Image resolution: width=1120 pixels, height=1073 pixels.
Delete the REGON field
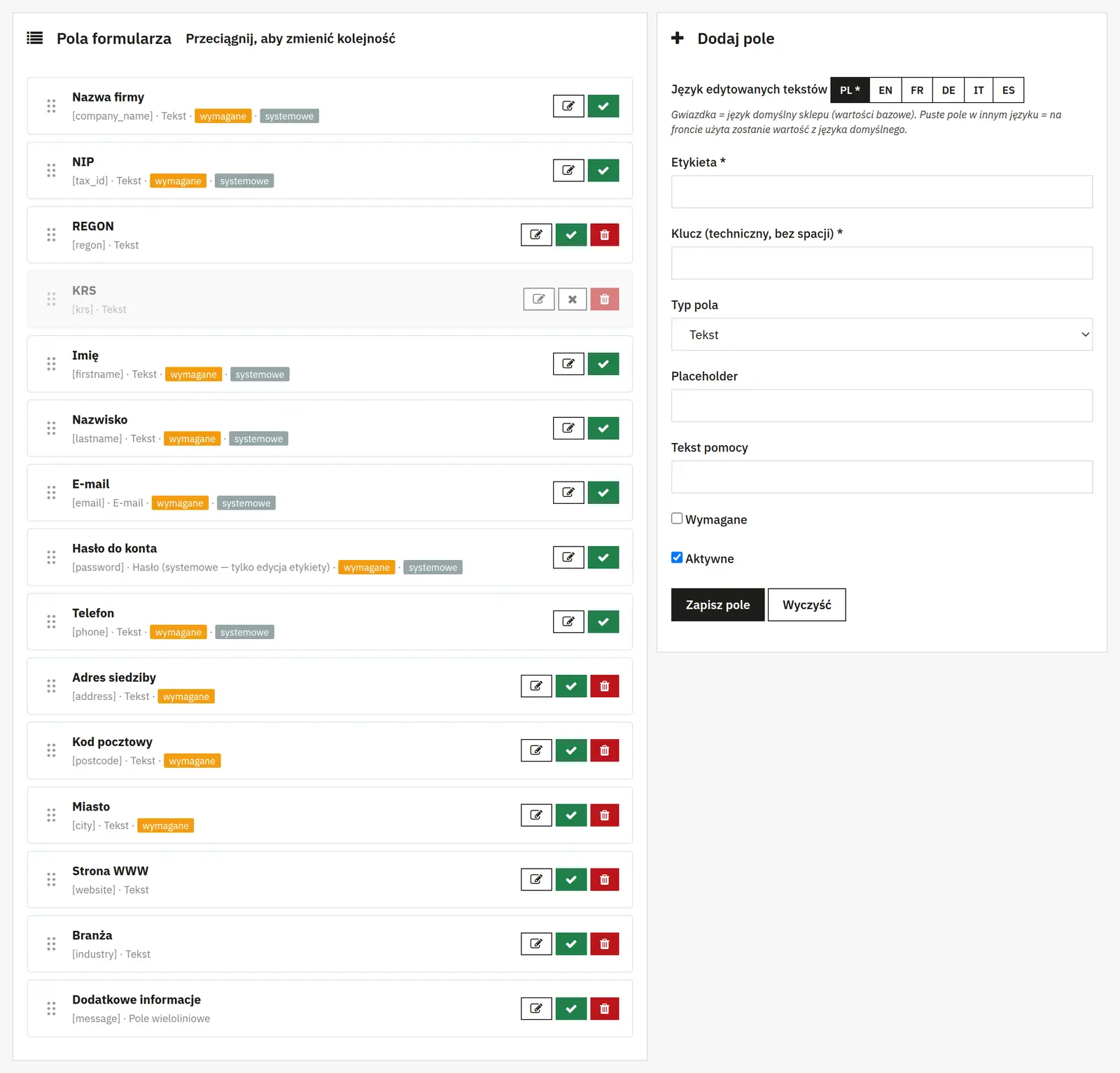coord(605,234)
